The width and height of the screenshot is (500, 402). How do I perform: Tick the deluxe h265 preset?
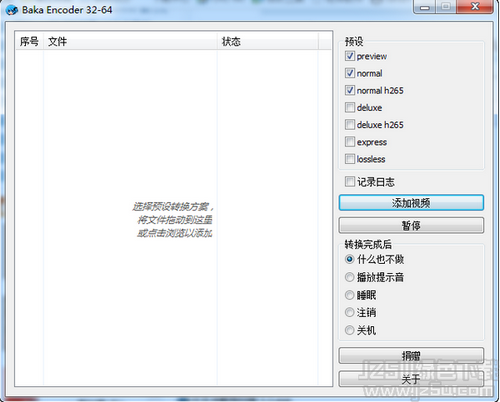[350, 125]
